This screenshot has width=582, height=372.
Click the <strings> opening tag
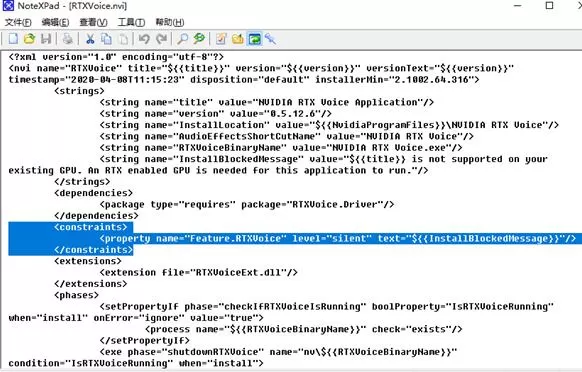click(x=79, y=91)
